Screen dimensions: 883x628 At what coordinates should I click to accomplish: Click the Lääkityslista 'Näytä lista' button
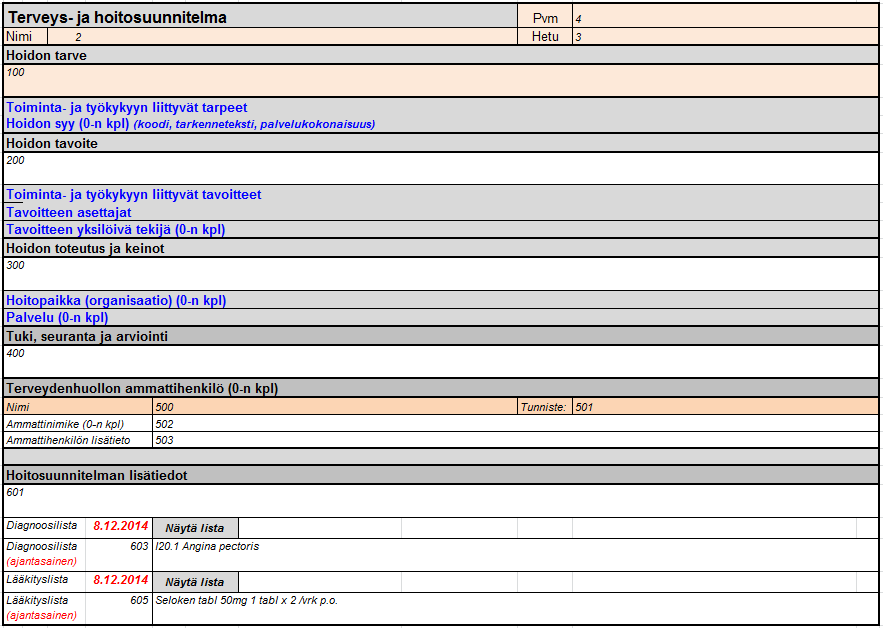coord(195,582)
